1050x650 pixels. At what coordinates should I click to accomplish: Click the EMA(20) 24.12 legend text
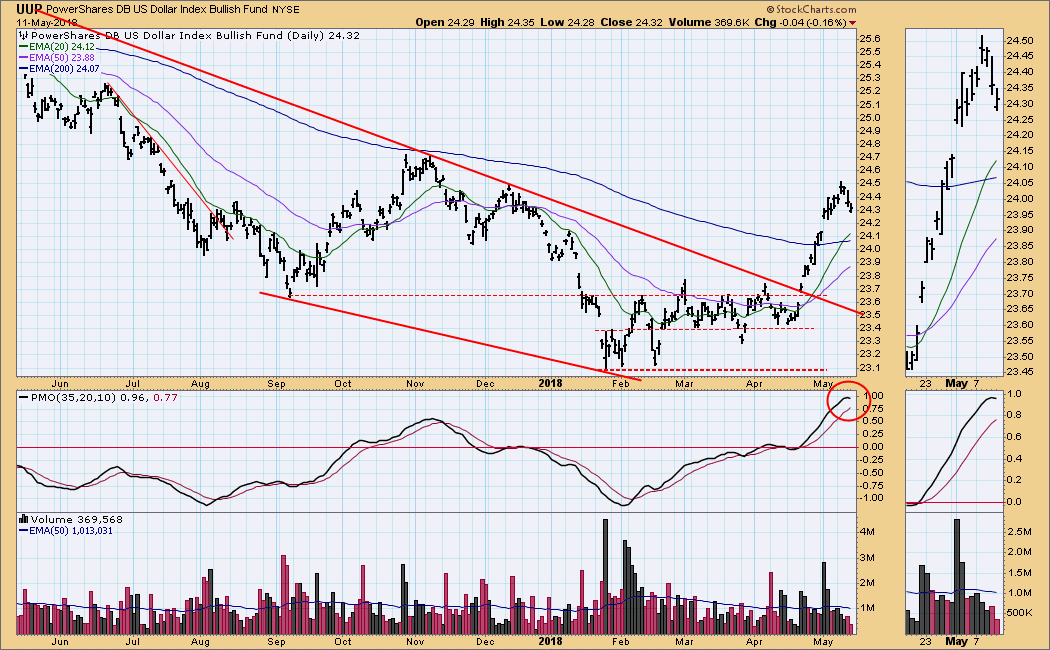[62, 47]
